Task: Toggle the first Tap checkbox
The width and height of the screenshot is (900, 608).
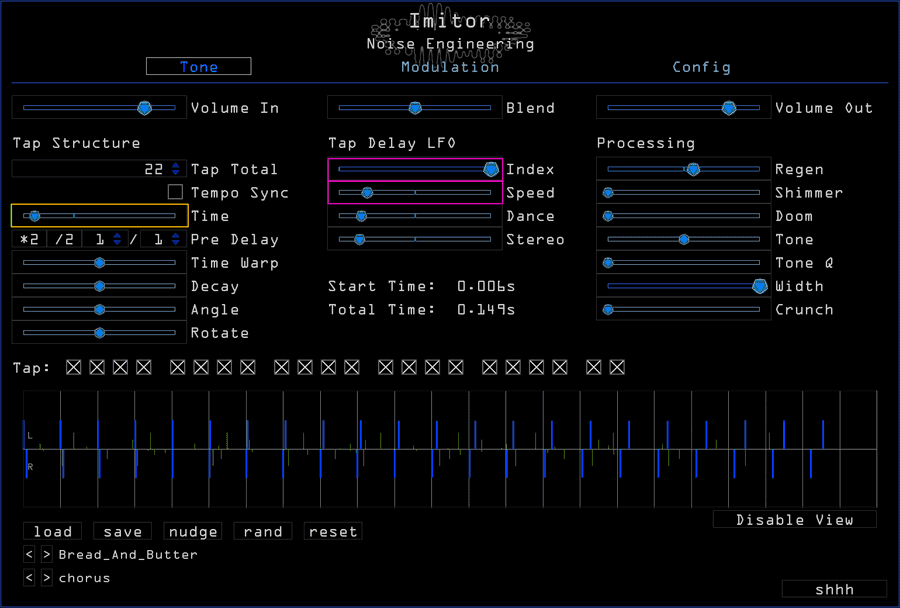Action: (73, 367)
